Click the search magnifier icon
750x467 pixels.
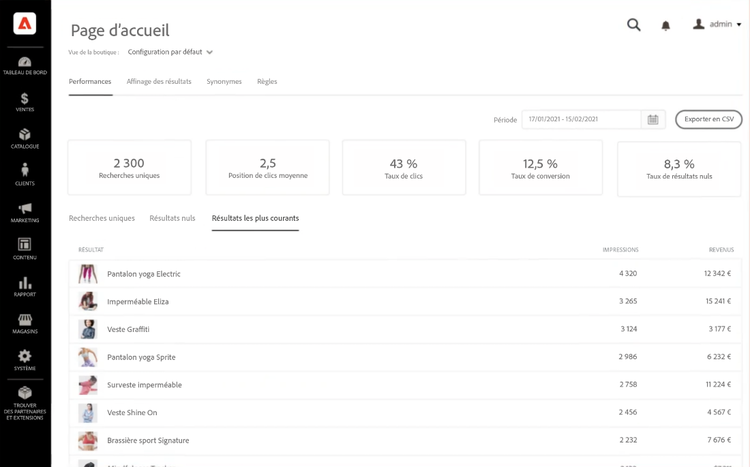coord(634,25)
